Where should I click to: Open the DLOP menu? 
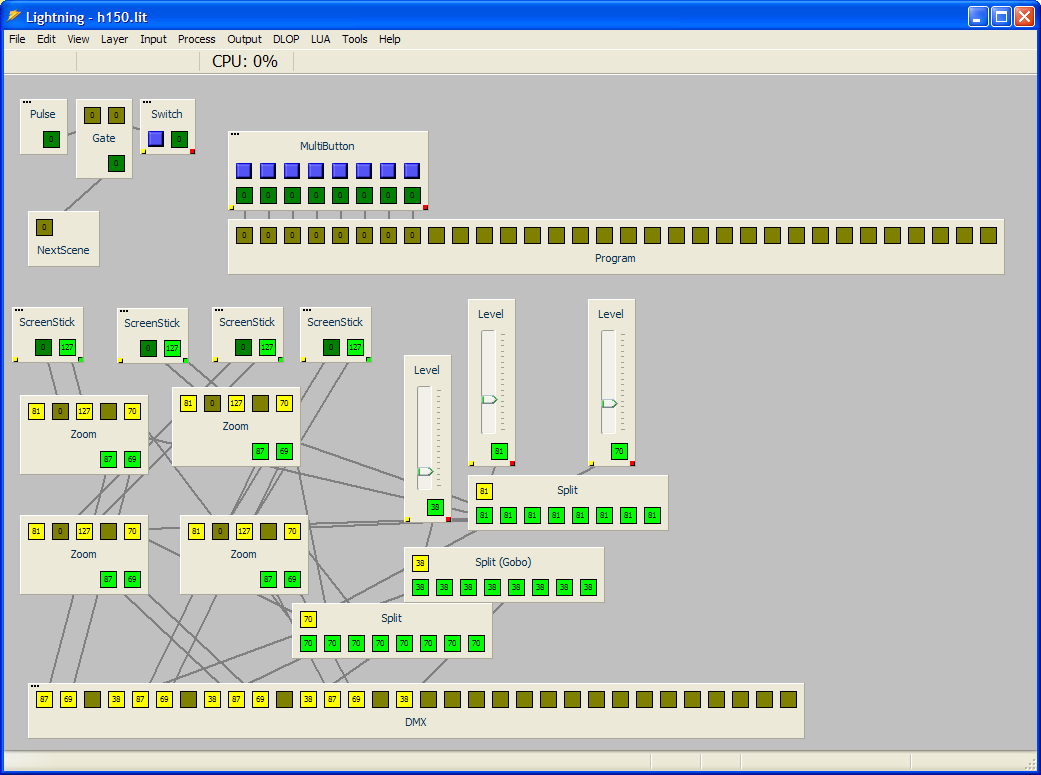click(286, 39)
